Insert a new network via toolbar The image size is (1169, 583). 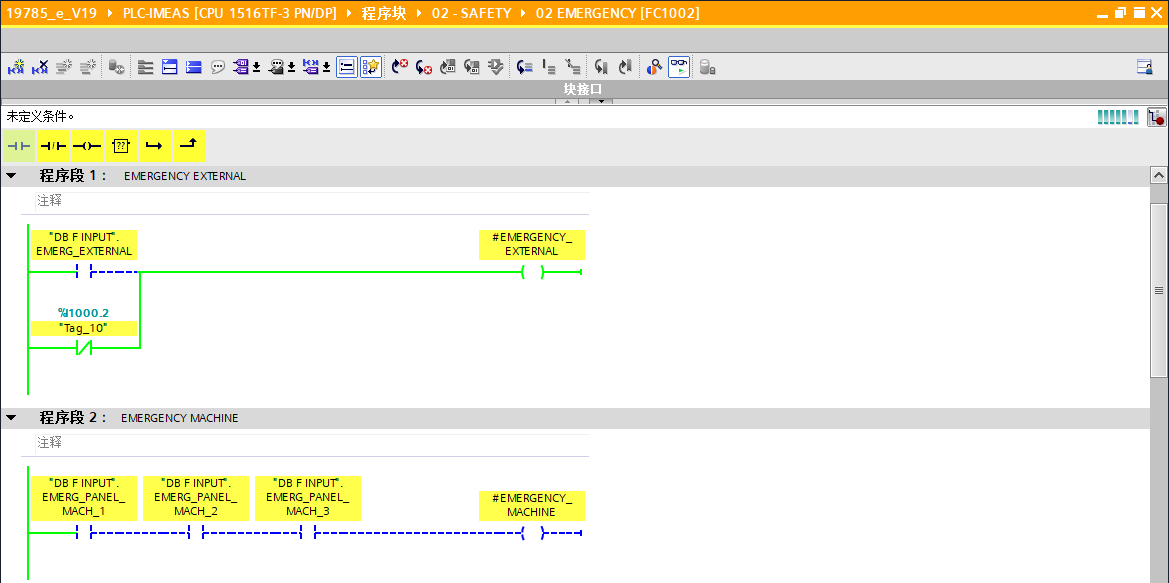pyautogui.click(x=16, y=67)
